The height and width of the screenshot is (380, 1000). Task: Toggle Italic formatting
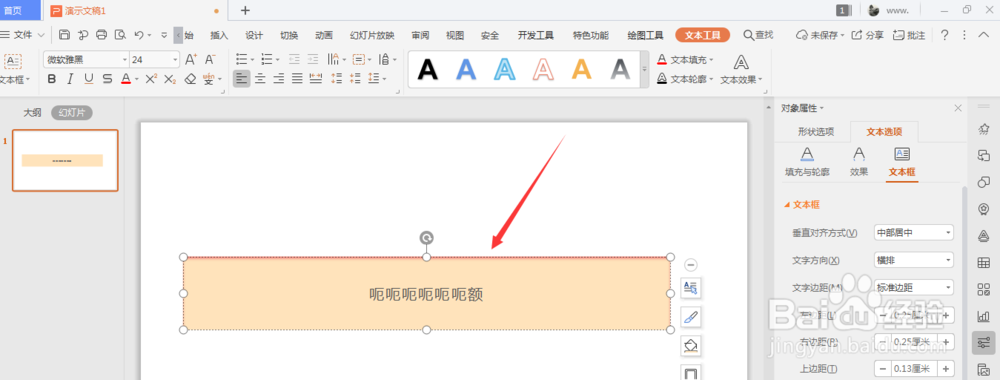[x=71, y=79]
